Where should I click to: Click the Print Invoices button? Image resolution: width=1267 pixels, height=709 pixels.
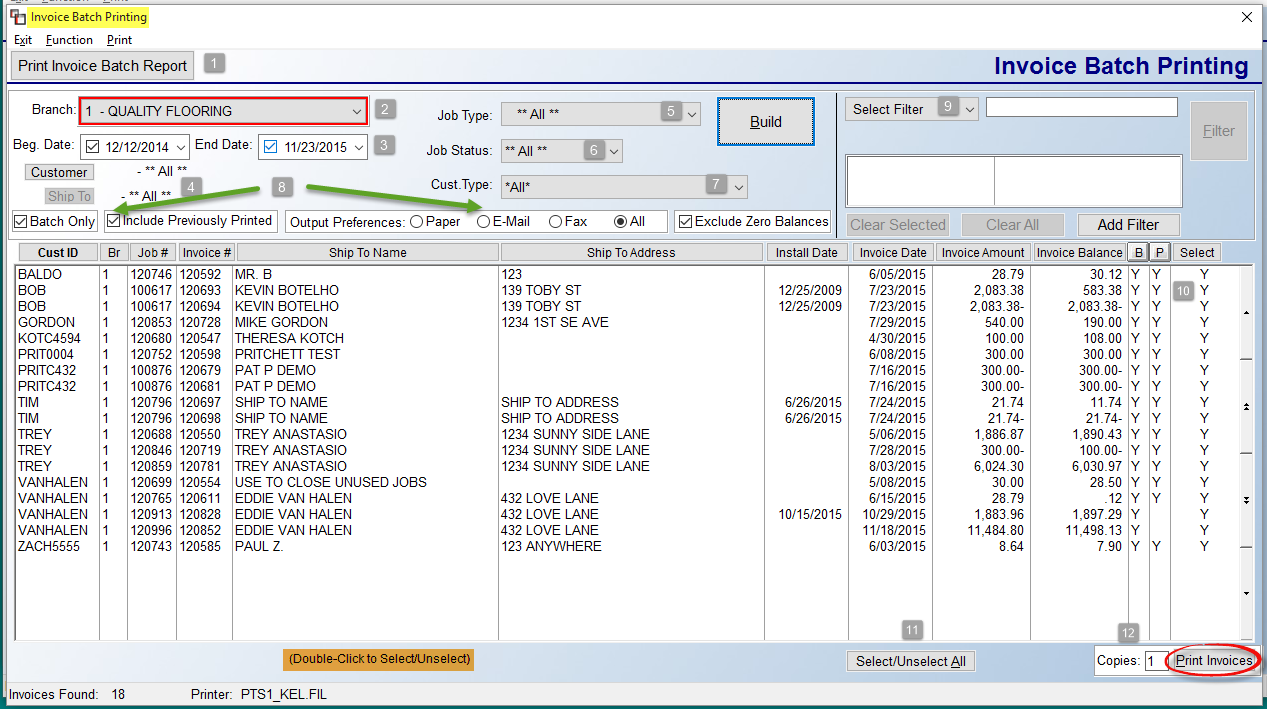point(1211,660)
